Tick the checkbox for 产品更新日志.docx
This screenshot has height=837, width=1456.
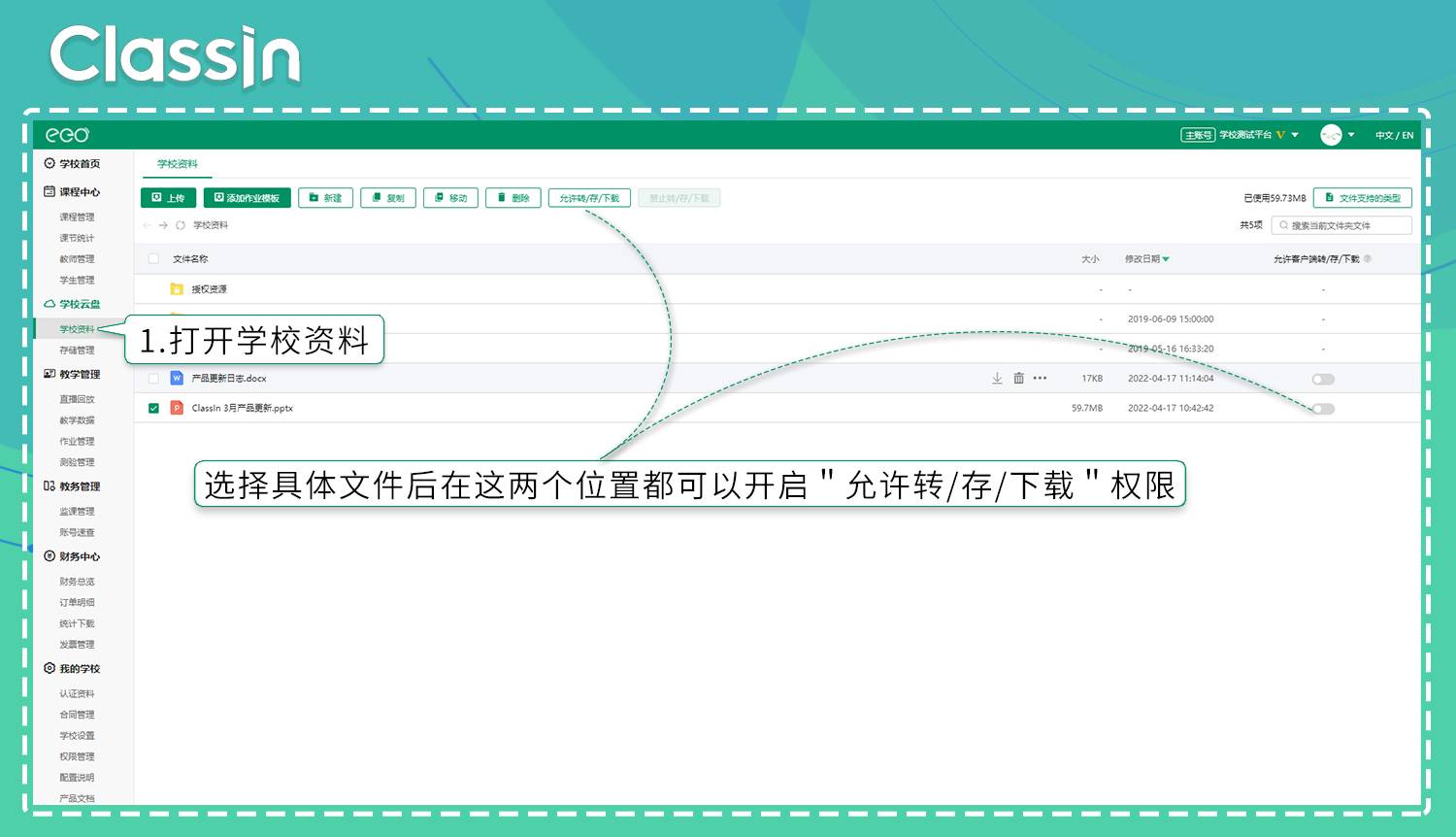point(153,379)
